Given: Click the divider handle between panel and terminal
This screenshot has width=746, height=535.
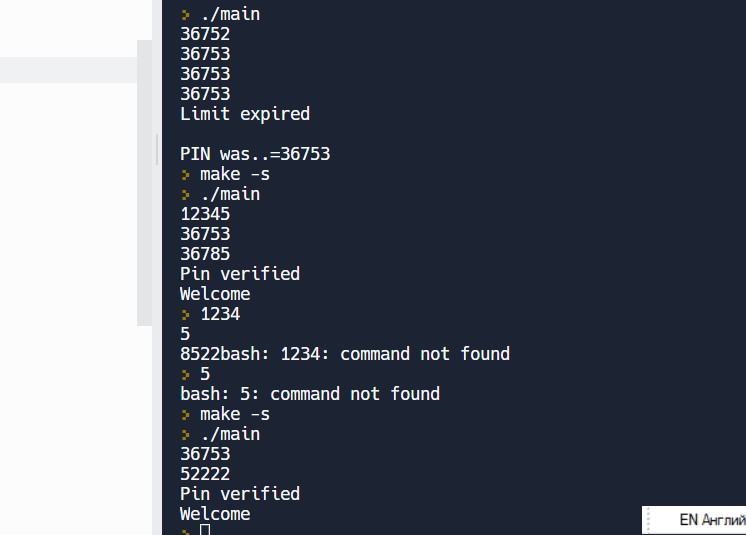Looking at the screenshot, I should coord(156,150).
